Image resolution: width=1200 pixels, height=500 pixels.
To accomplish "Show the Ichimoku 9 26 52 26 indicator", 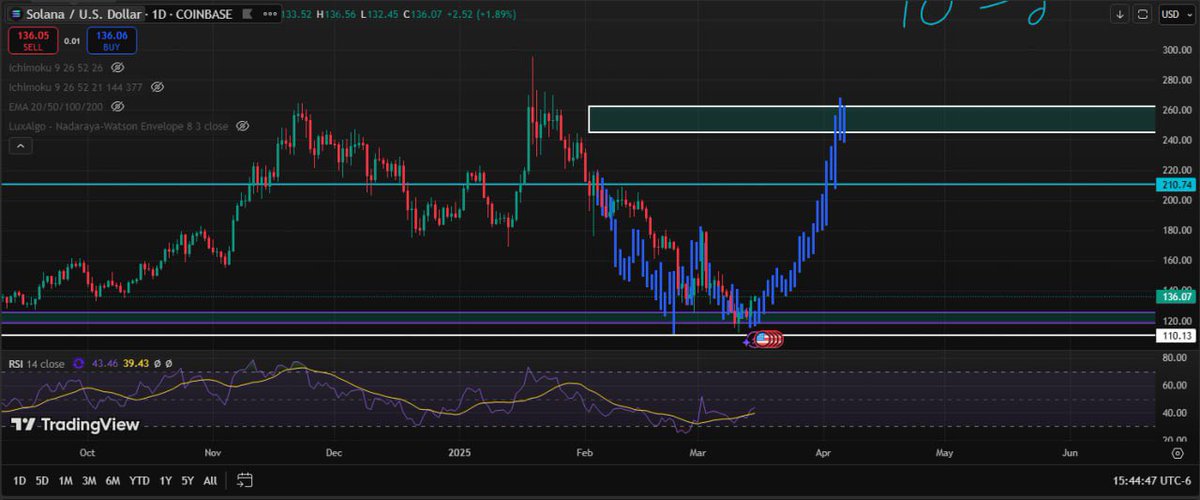I will (x=117, y=67).
